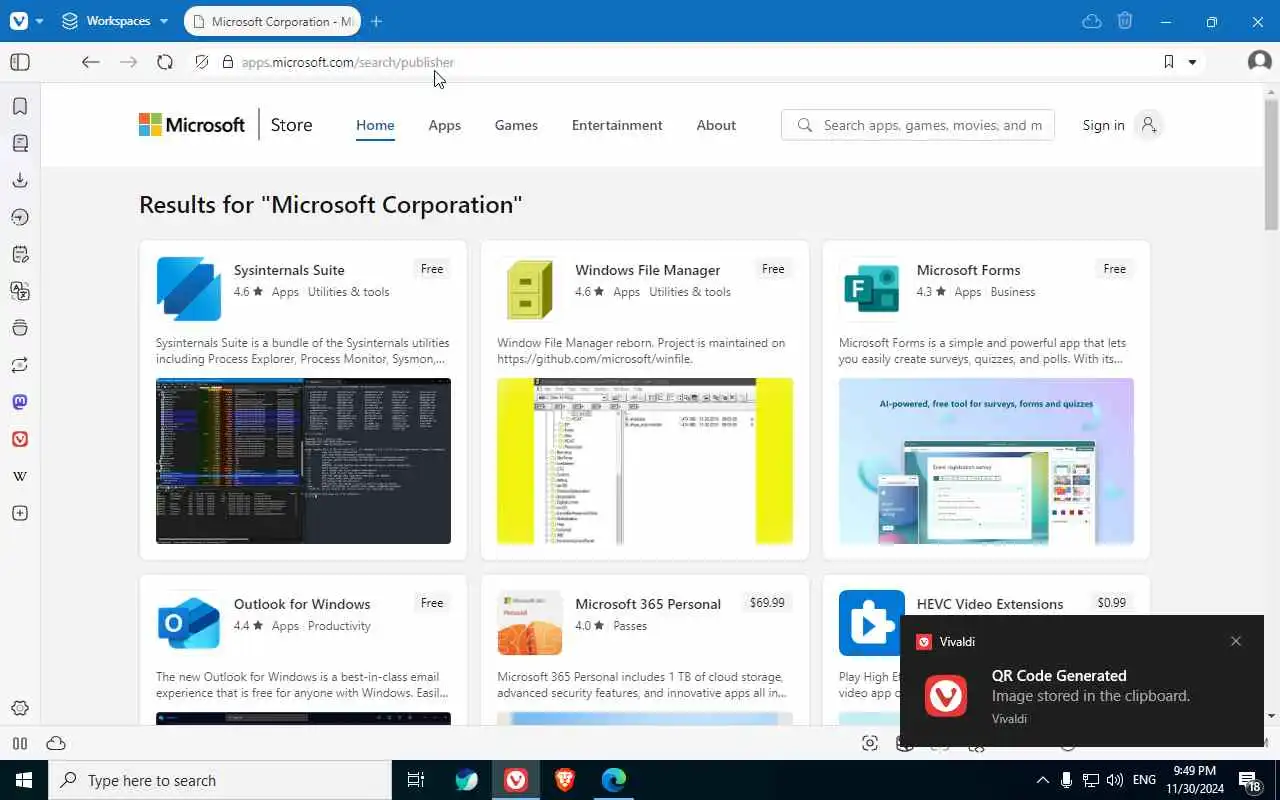Open Wikipedia web panel
Screen dimensions: 1280x800
(20, 476)
